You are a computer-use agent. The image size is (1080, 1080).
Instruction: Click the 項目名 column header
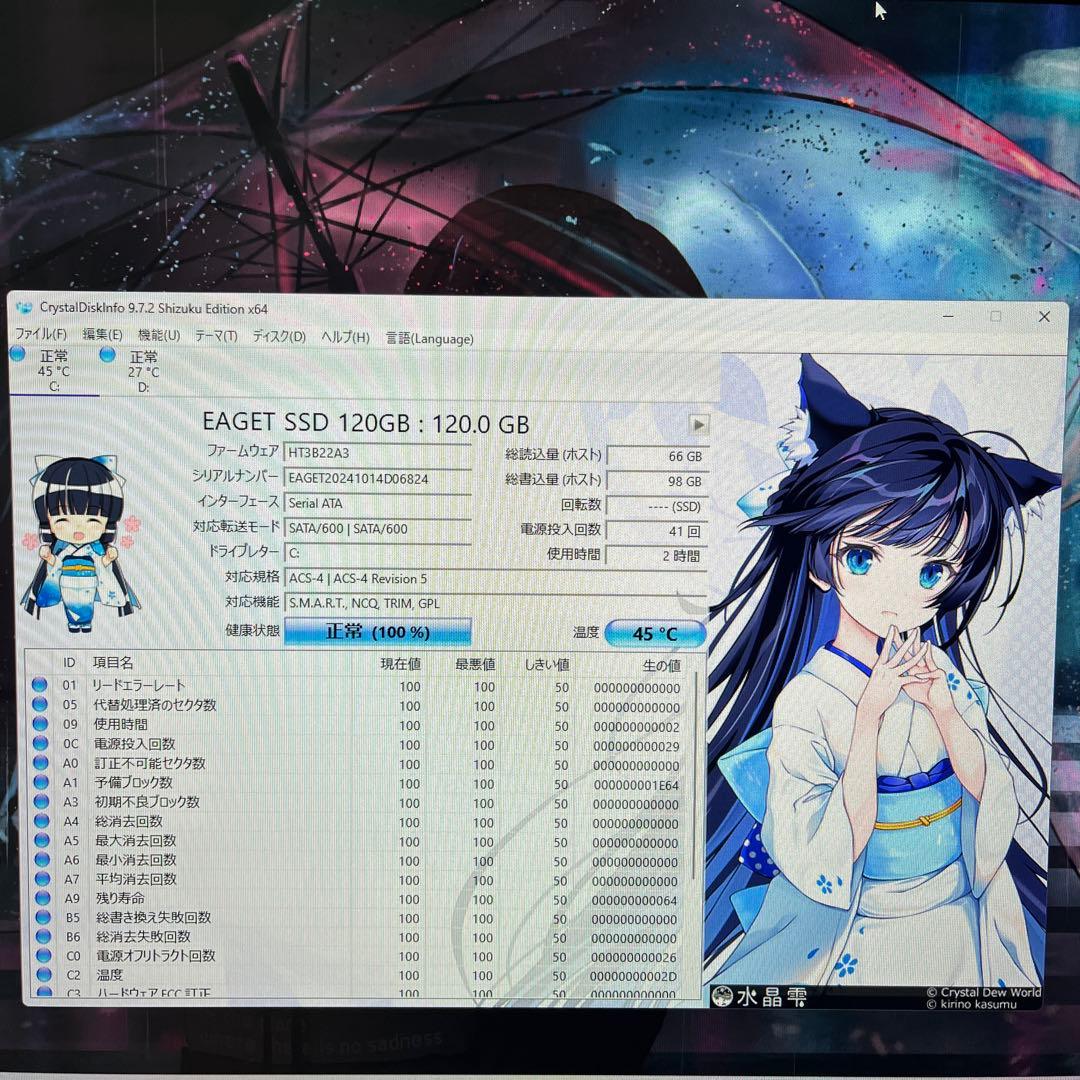[x=113, y=663]
